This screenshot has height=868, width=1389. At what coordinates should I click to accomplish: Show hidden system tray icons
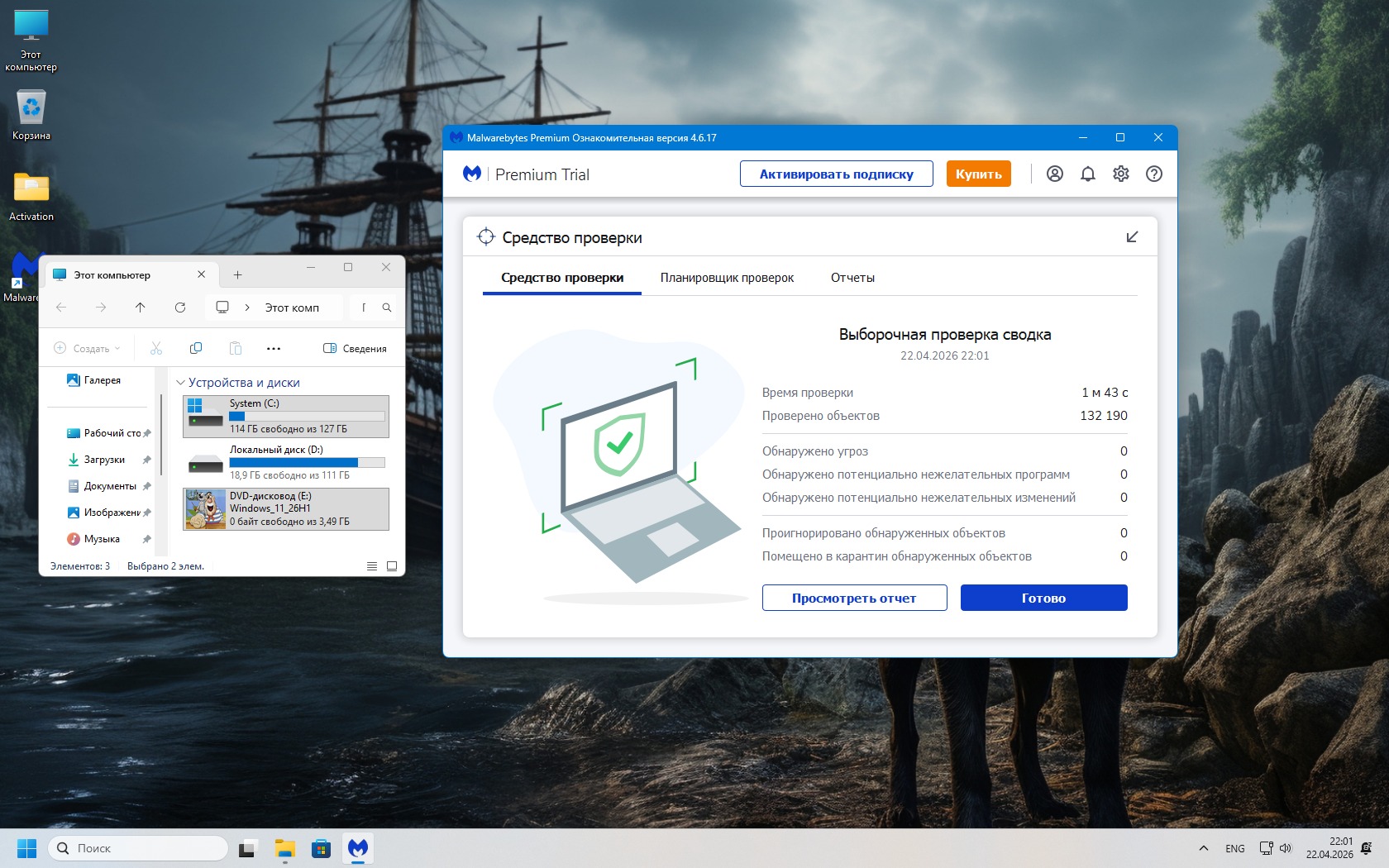point(1204,848)
